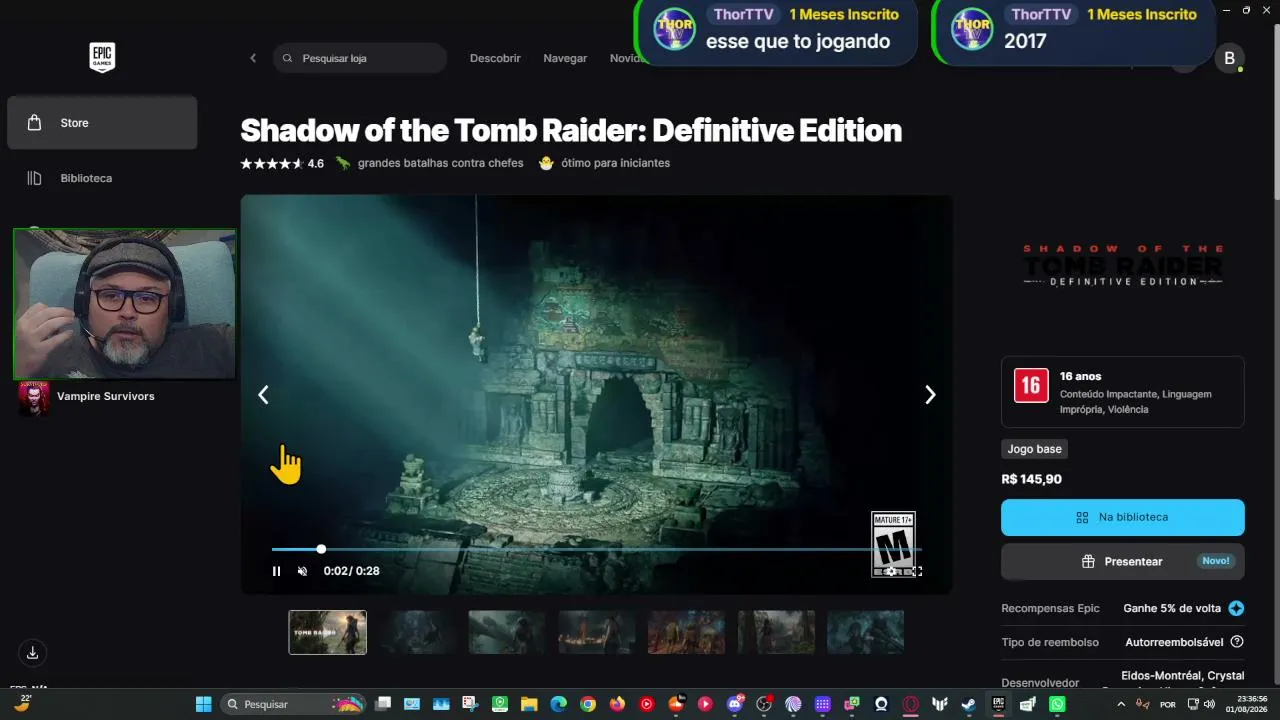Open WhatsApp from the taskbar
1280x720 pixels.
pyautogui.click(x=1057, y=704)
